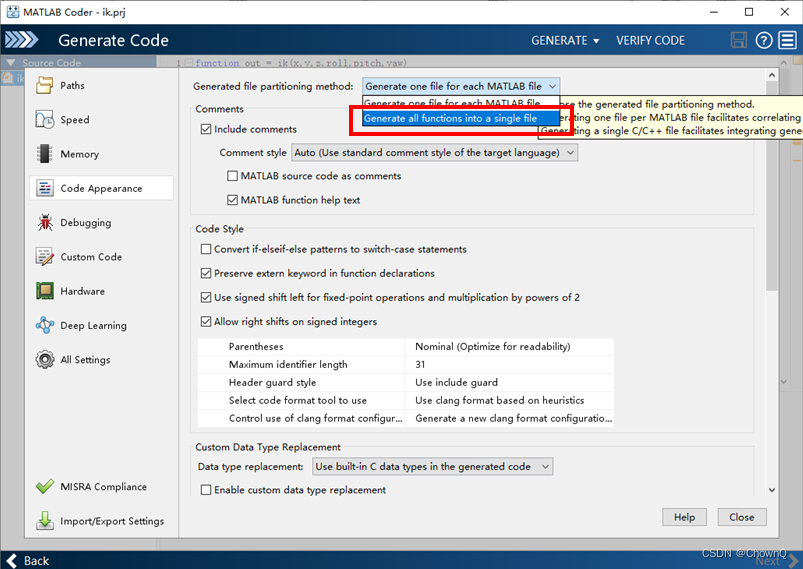Open the Memory chip icon
This screenshot has width=803, height=569.
click(x=45, y=154)
